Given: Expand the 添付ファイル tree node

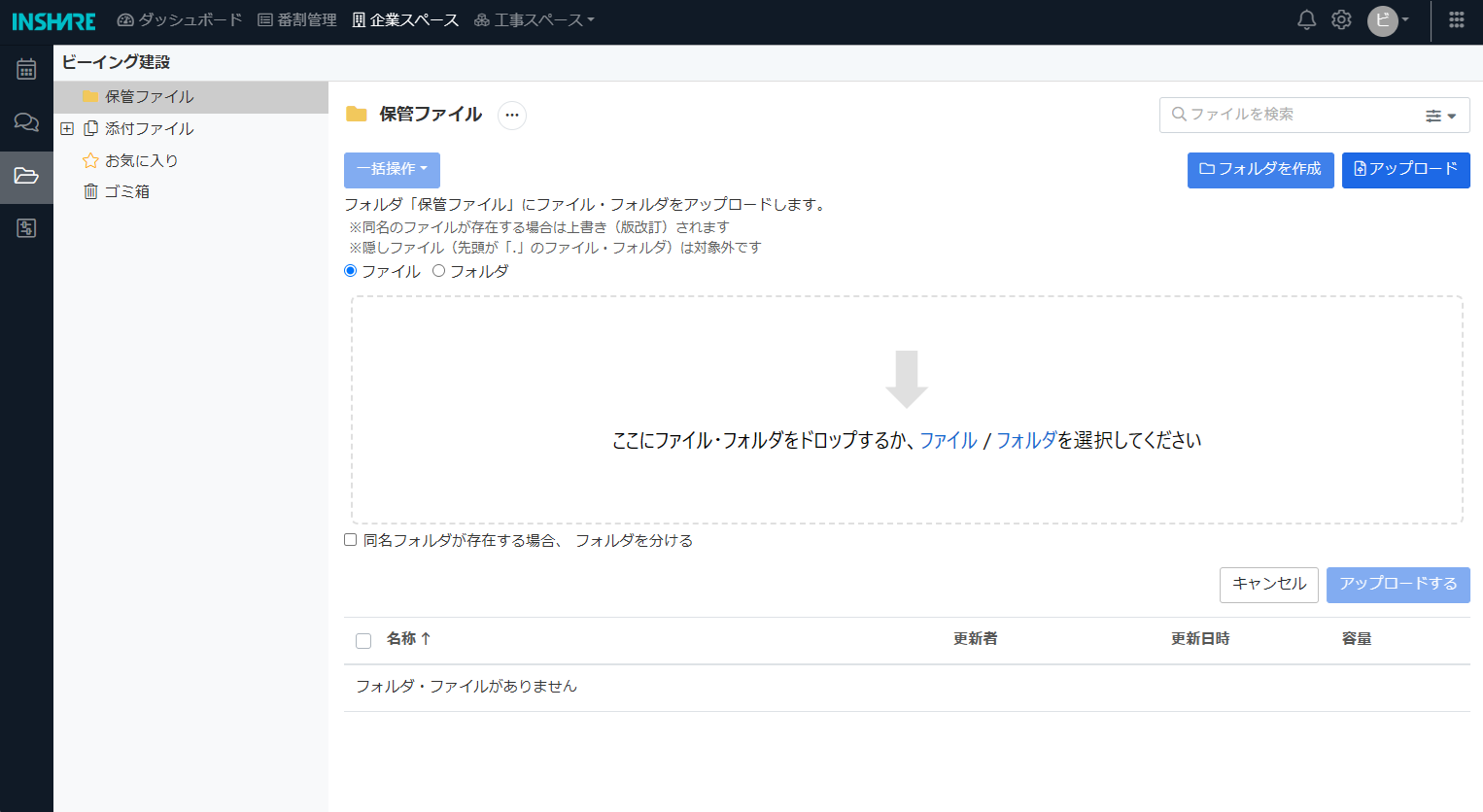Looking at the screenshot, I should coord(67,128).
